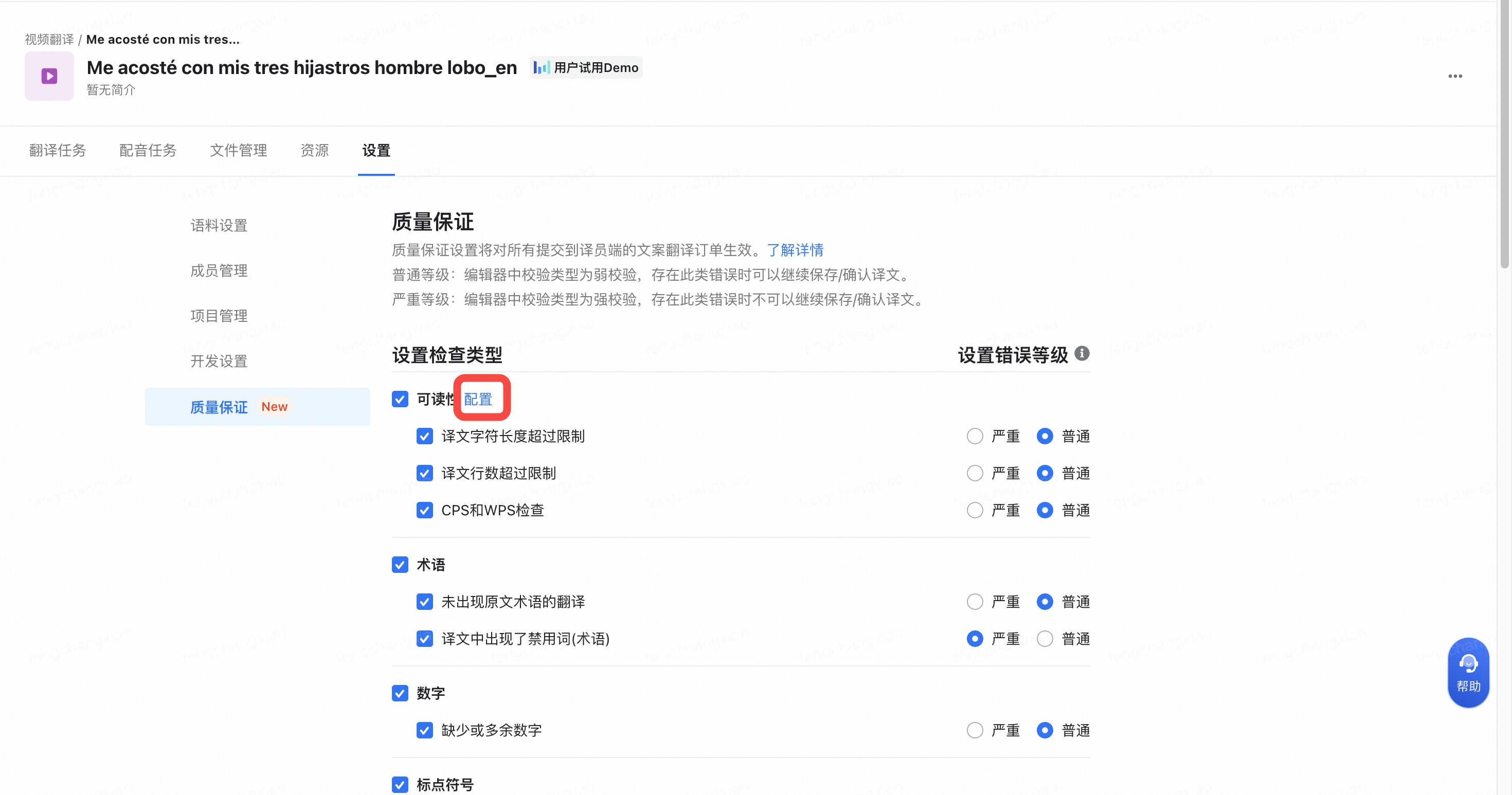Click the 了解详情 link
The image size is (1512, 795).
pos(795,250)
